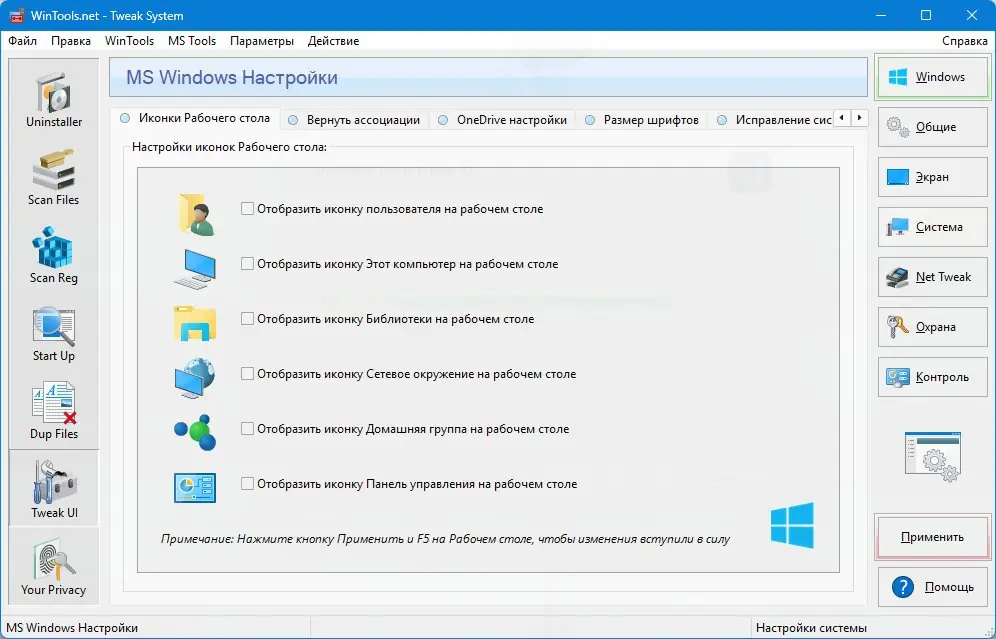Image resolution: width=996 pixels, height=639 pixels.
Task: Select the Windows settings button
Action: pyautogui.click(x=932, y=77)
